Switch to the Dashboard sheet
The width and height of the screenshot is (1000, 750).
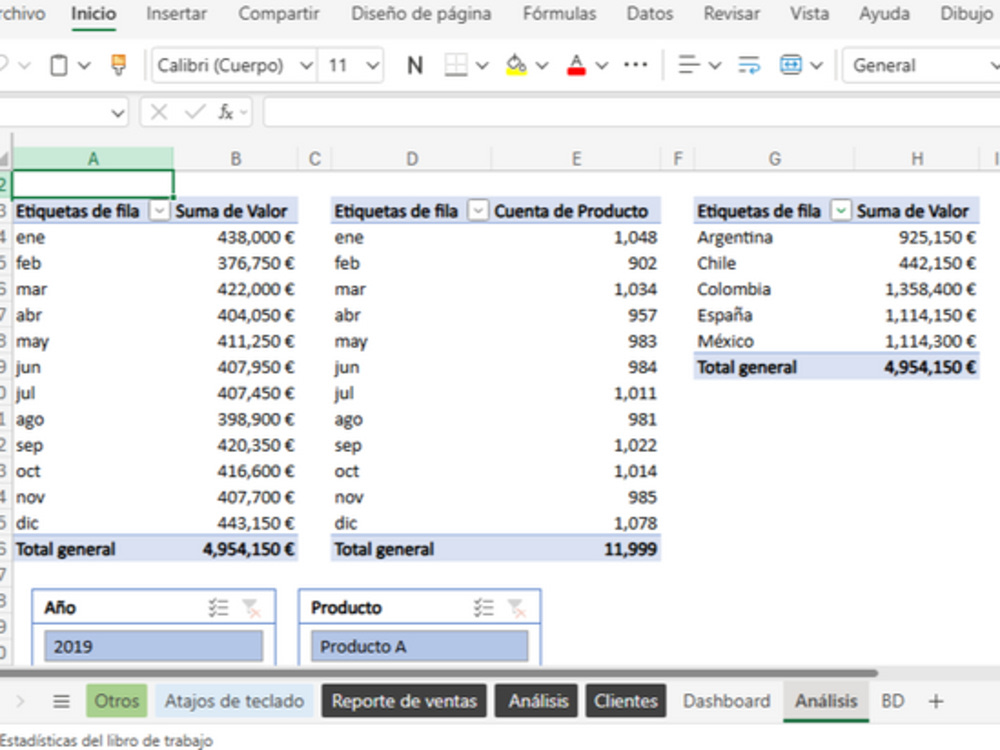click(x=726, y=701)
